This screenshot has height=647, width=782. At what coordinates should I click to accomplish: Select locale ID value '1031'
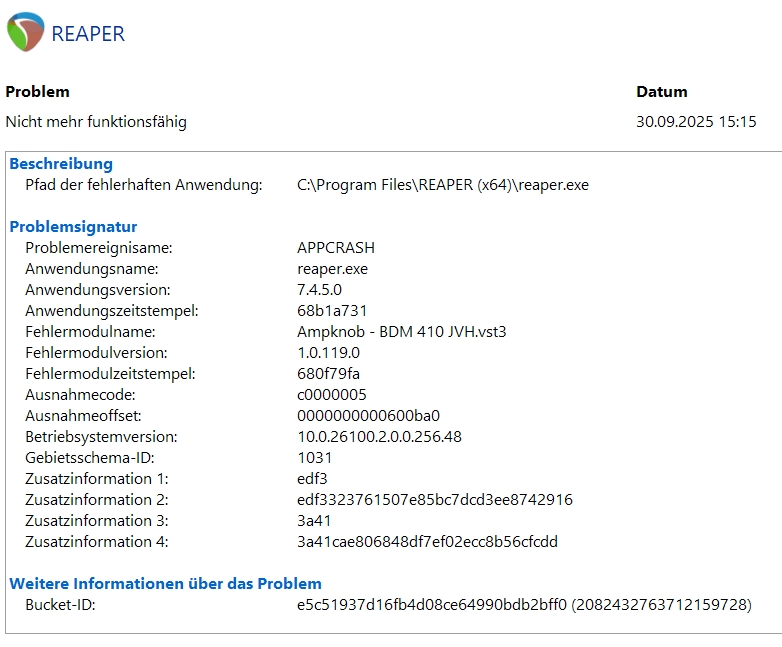(x=314, y=457)
